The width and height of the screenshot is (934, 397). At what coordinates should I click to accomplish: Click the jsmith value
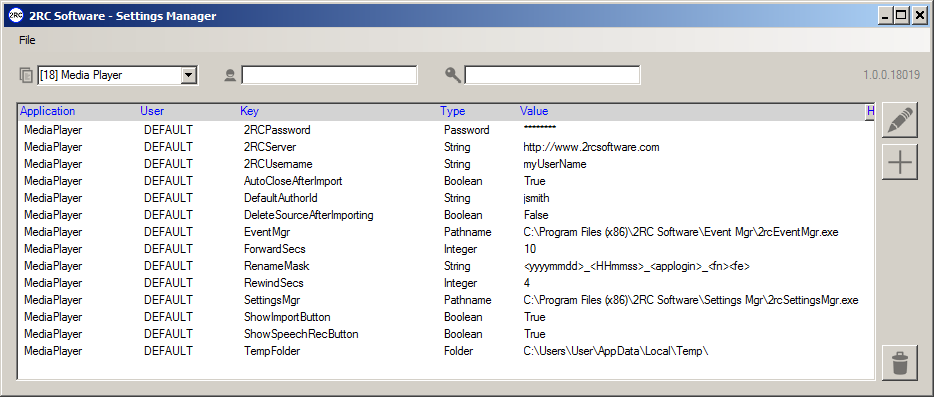[537, 198]
